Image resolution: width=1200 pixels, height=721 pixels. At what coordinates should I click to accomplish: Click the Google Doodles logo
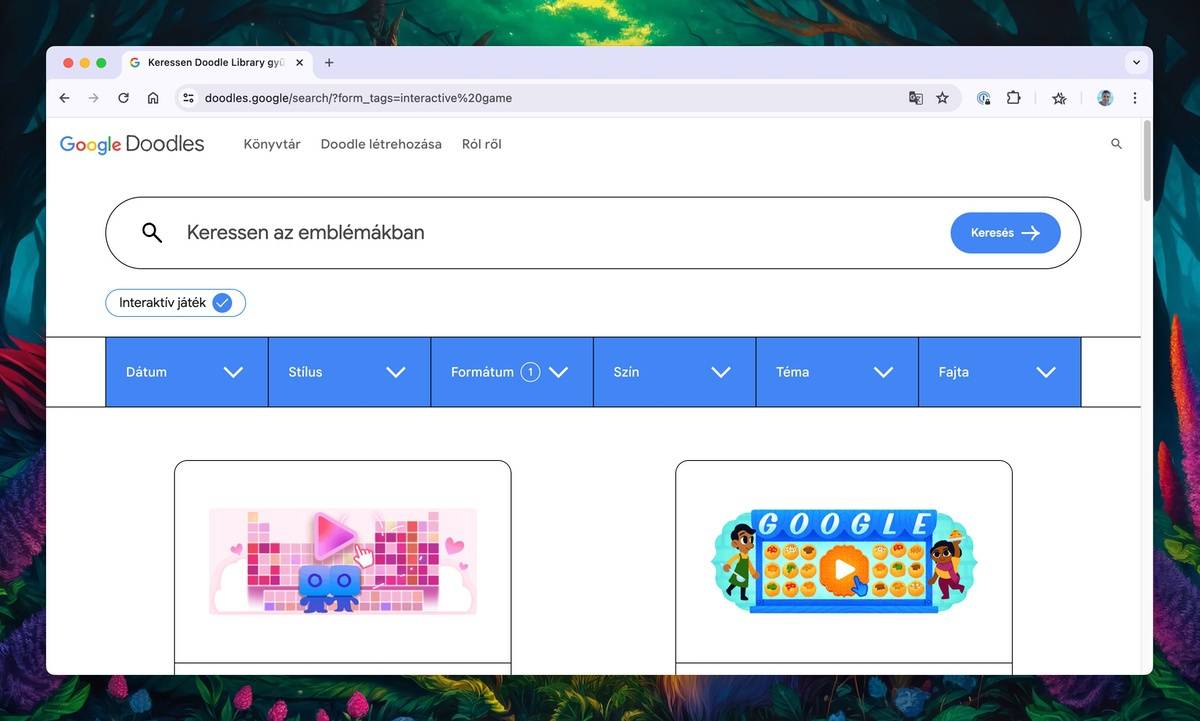pos(132,144)
